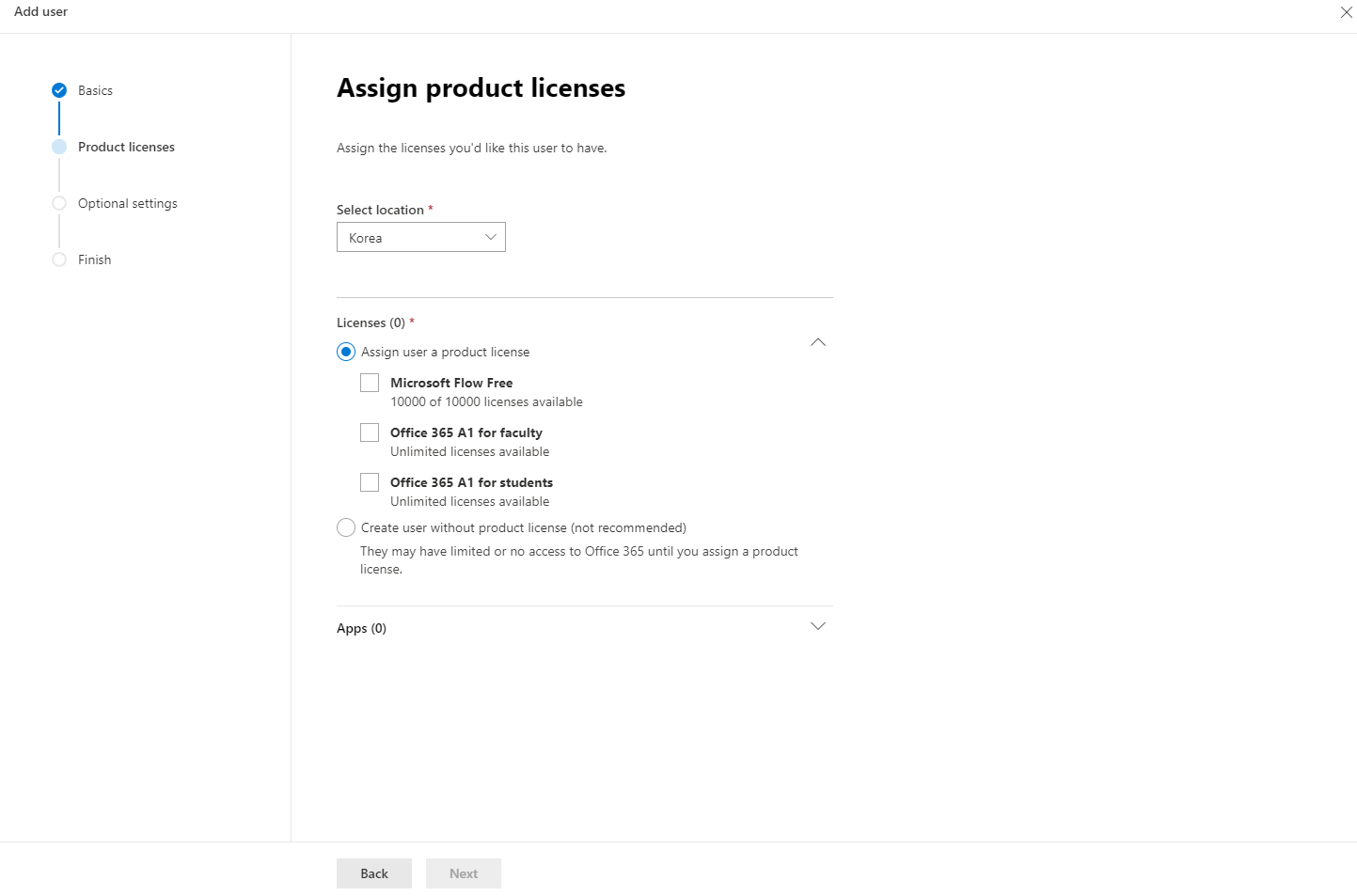
Task: Go to the Basics wizard step
Action: click(x=95, y=90)
